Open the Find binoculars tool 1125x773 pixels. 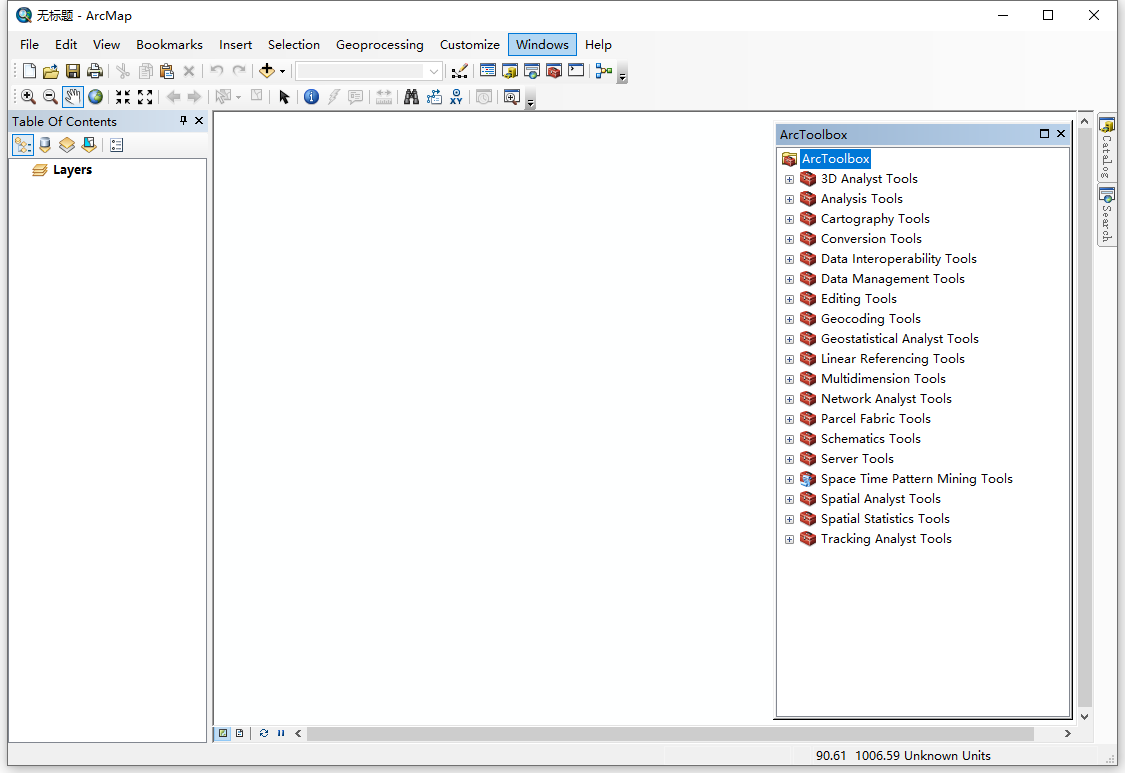(411, 97)
